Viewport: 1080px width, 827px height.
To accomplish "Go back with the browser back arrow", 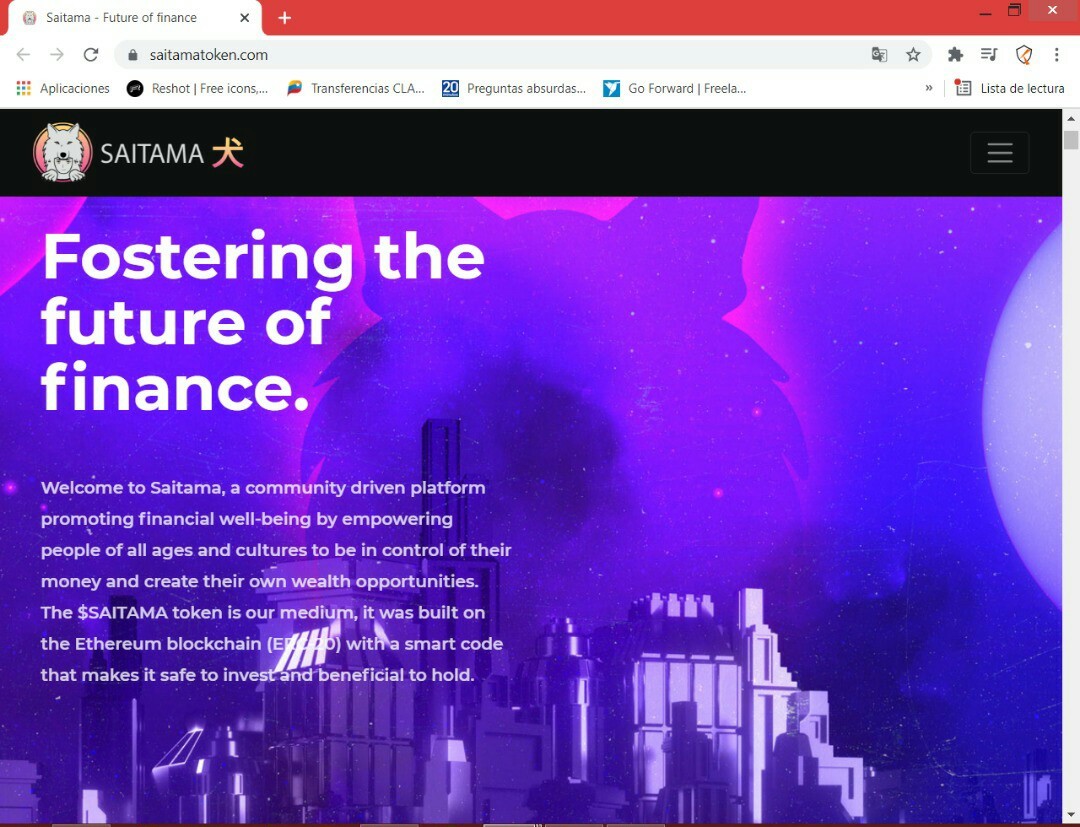I will click(23, 54).
